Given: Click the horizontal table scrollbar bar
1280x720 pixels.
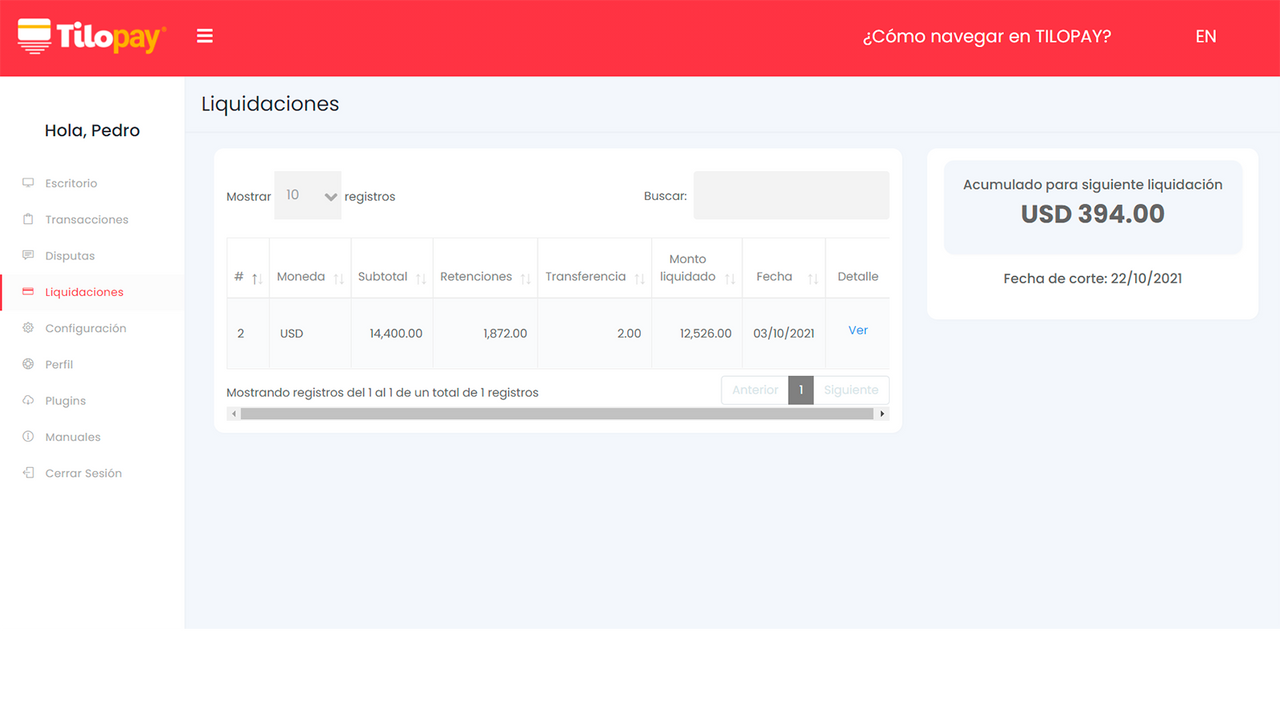Looking at the screenshot, I should [x=557, y=413].
